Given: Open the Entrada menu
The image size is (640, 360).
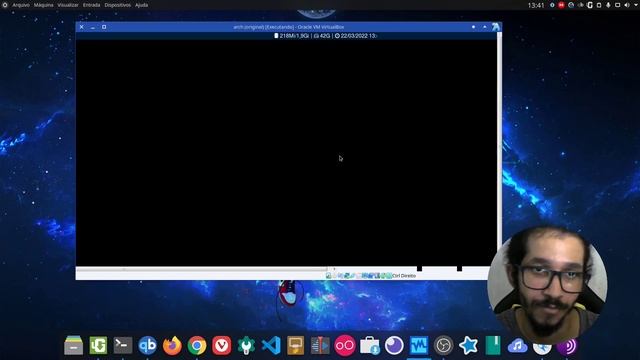Looking at the screenshot, I should pos(91,5).
